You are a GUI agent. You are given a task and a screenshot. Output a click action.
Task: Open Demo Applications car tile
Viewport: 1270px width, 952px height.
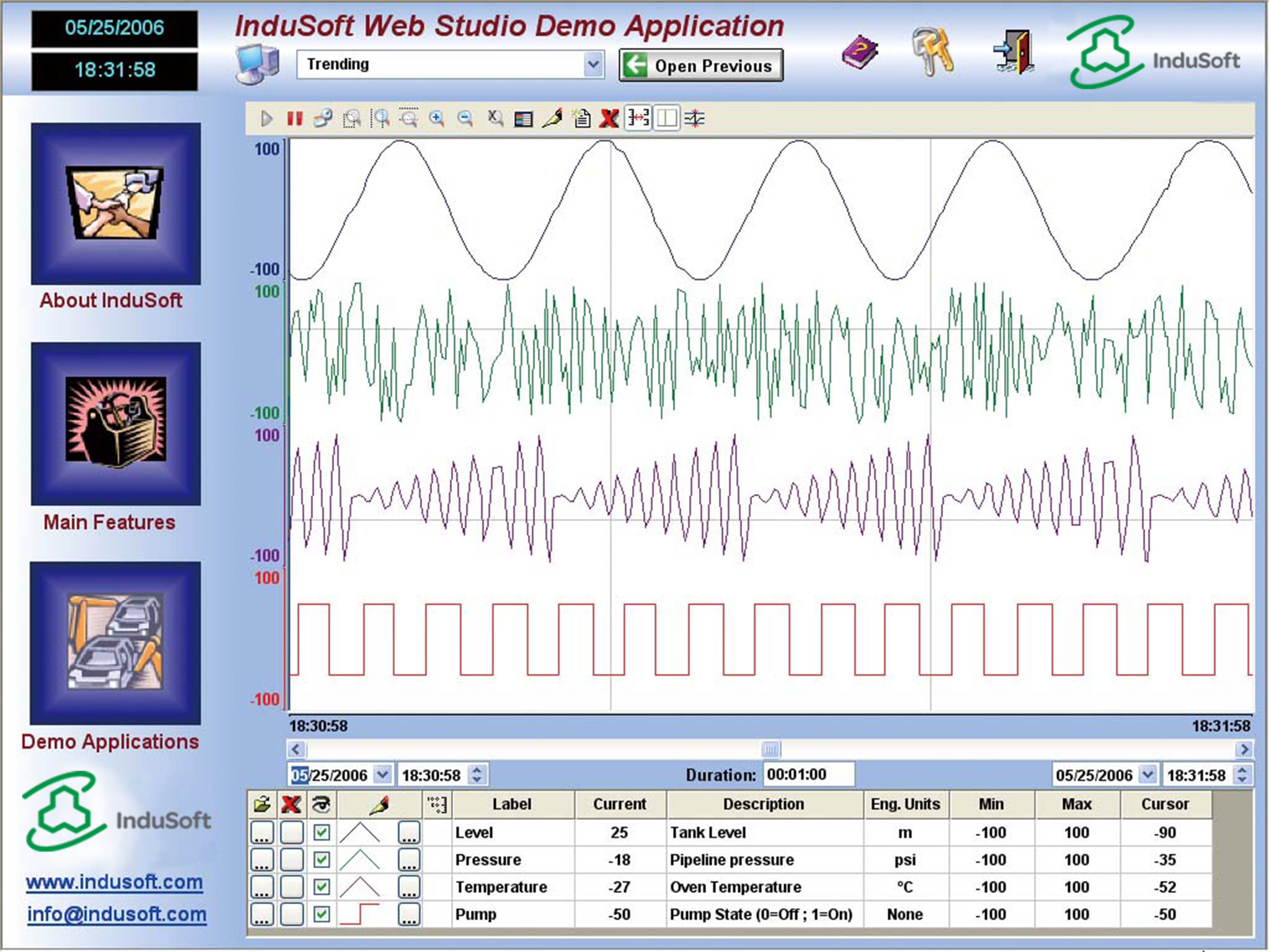[115, 643]
